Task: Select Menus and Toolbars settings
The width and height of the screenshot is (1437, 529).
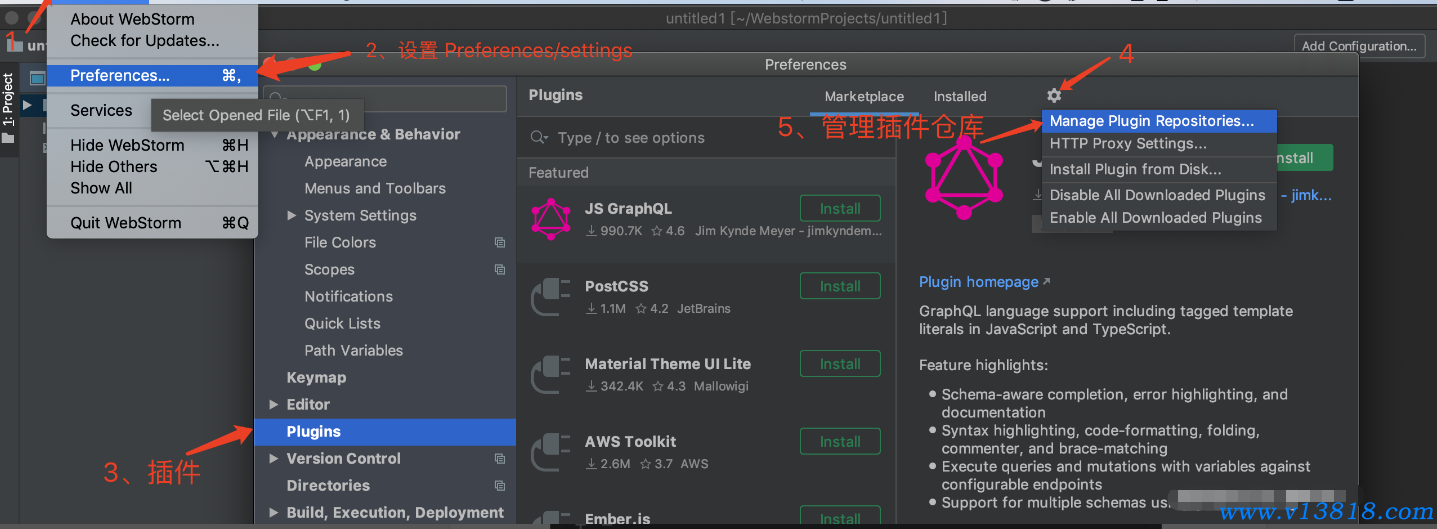Action: 375,189
